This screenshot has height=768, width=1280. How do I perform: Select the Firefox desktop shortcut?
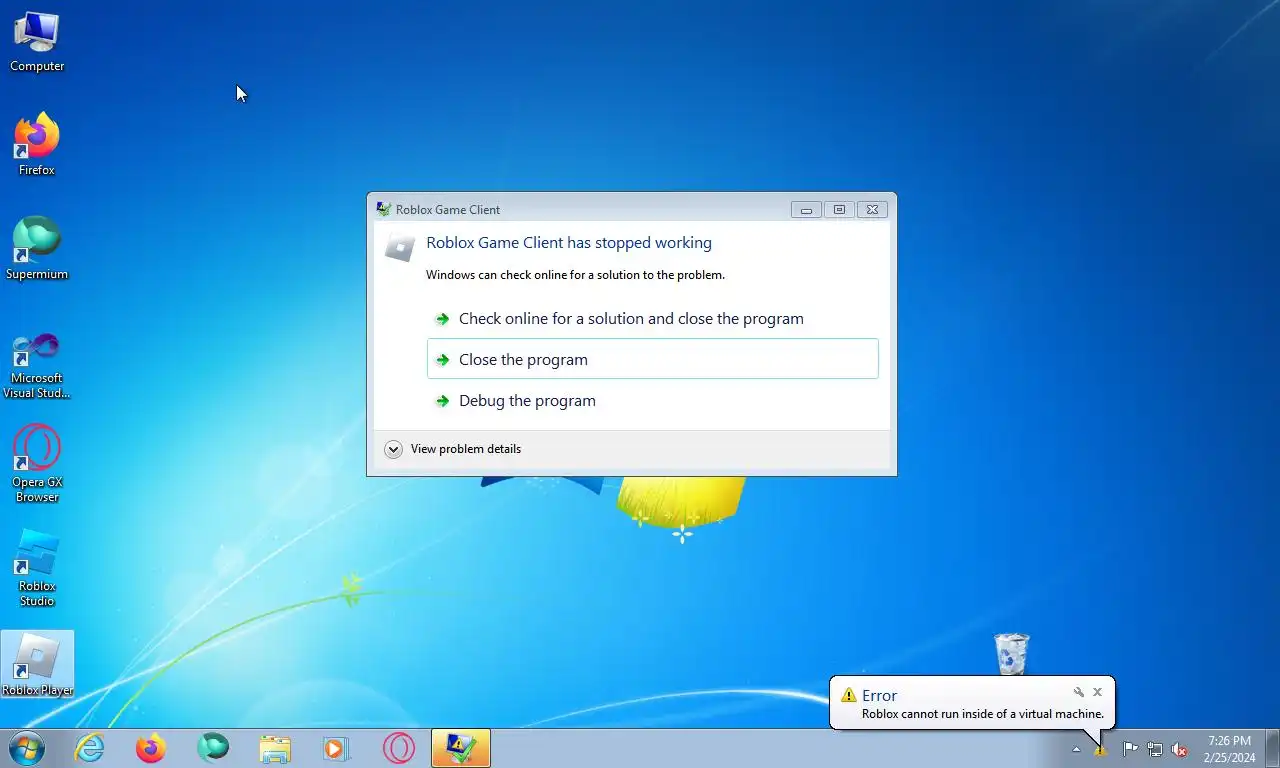[37, 145]
